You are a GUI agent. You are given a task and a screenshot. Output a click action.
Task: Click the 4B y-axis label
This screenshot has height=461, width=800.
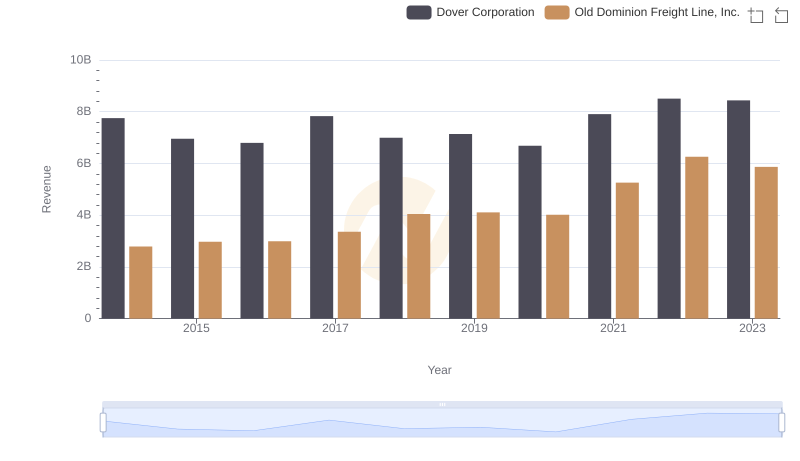pyautogui.click(x=84, y=215)
